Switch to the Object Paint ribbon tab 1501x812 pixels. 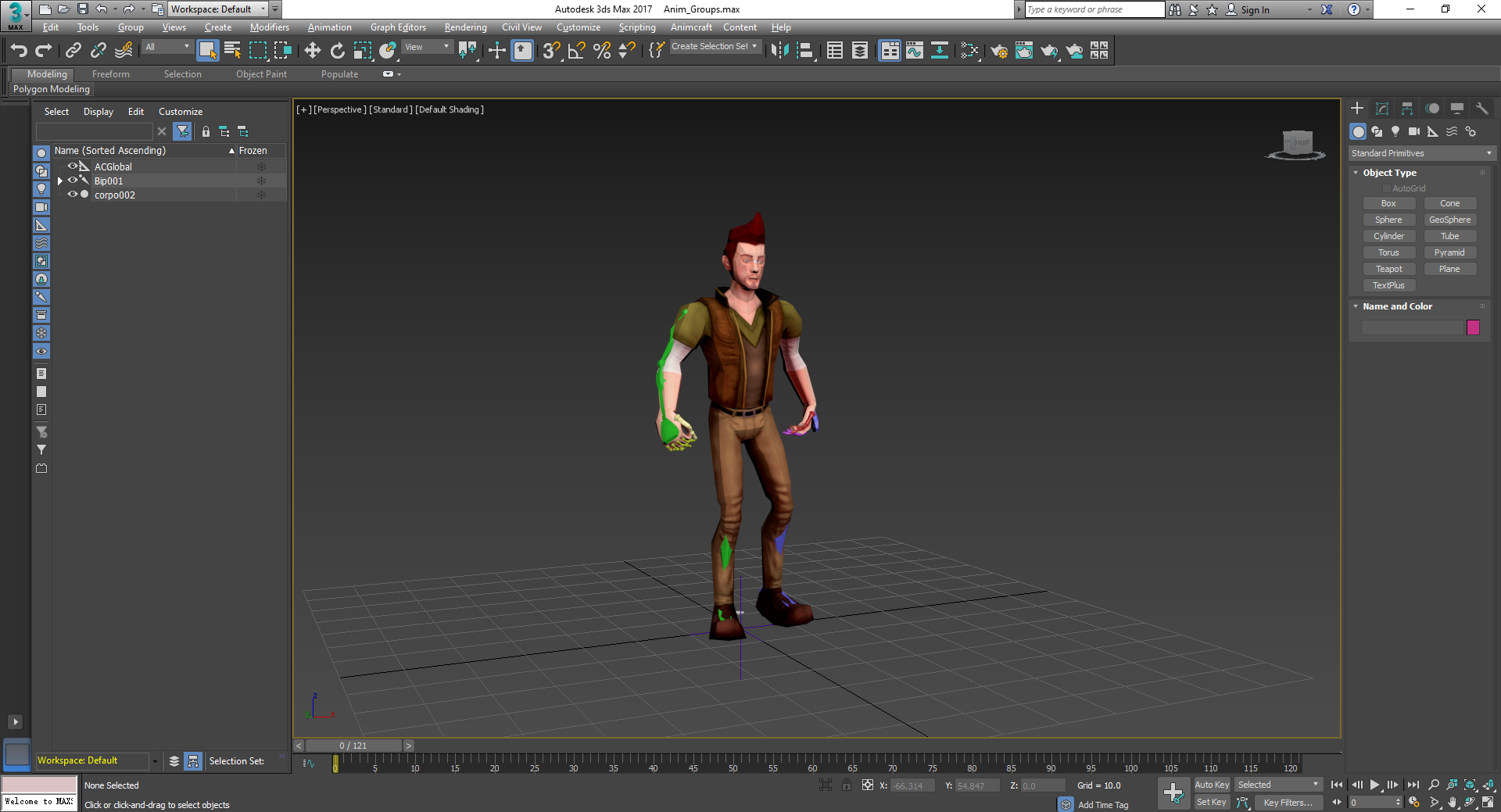(261, 74)
